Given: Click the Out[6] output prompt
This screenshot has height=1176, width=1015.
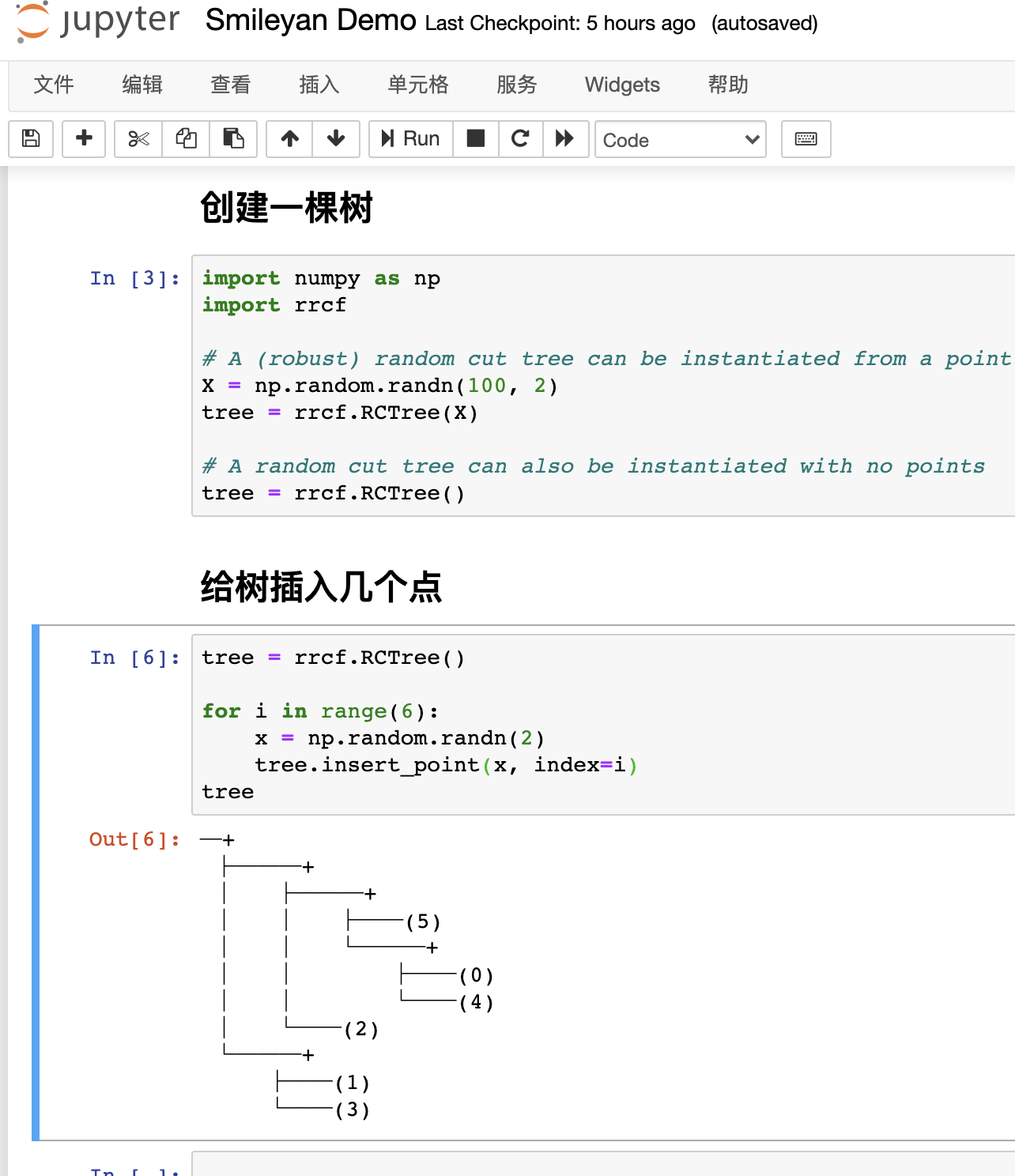Looking at the screenshot, I should [x=134, y=839].
